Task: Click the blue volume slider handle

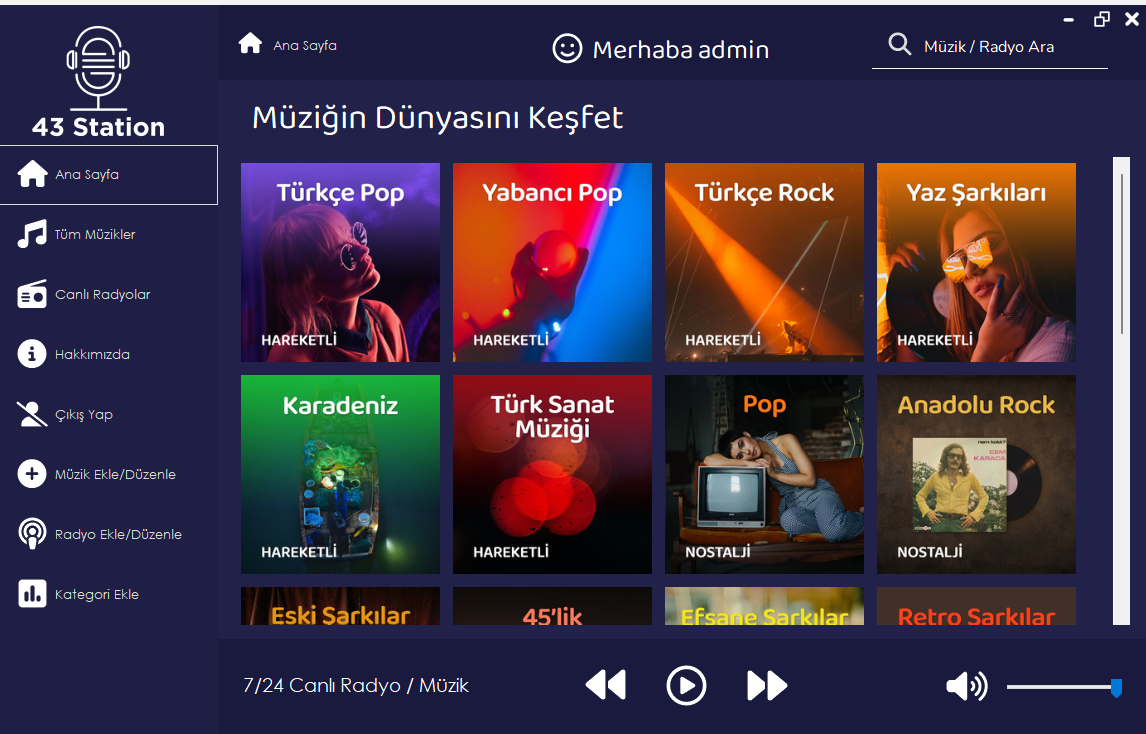Action: click(1116, 687)
